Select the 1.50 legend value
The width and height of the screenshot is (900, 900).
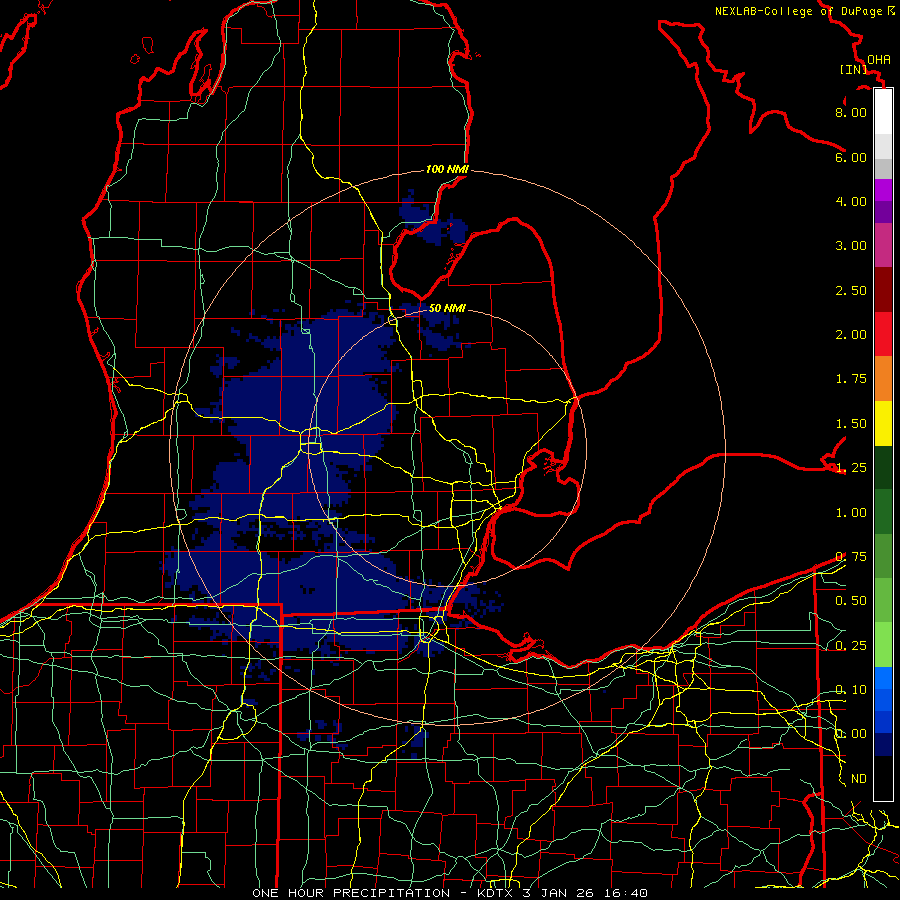click(x=851, y=423)
